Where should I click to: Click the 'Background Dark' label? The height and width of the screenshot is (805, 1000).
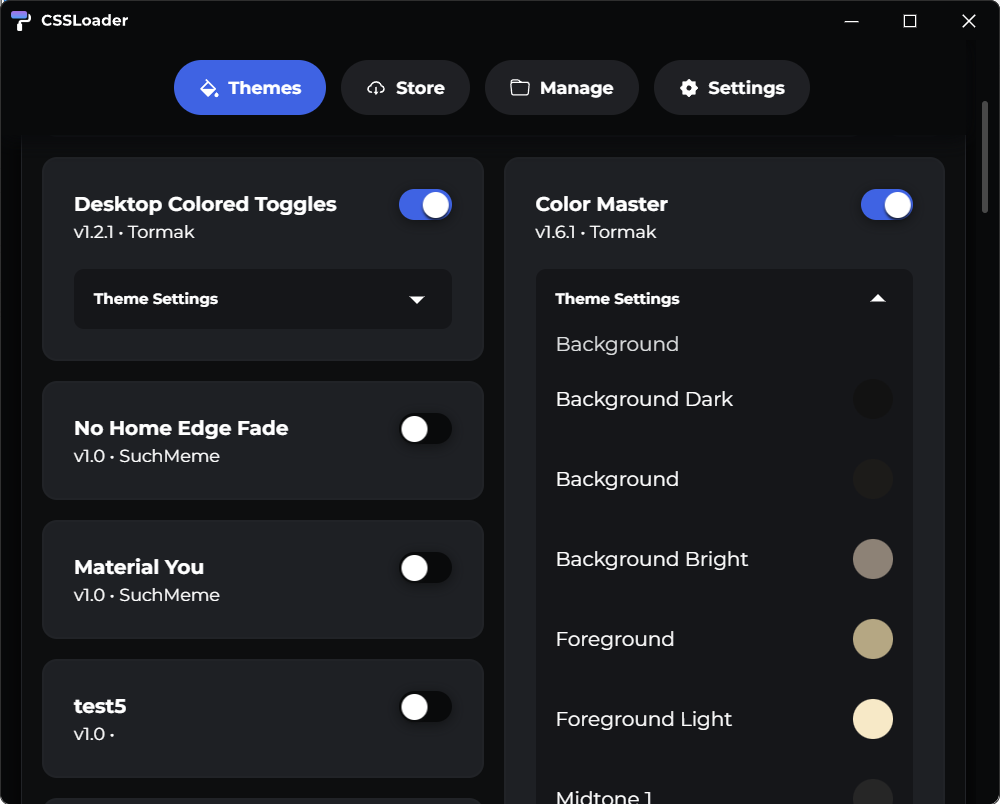coord(644,399)
